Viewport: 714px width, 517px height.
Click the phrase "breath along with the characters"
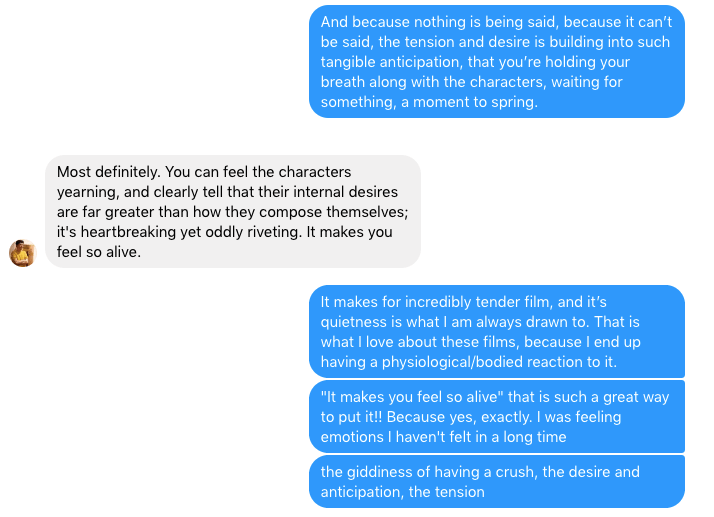pyautogui.click(x=435, y=82)
